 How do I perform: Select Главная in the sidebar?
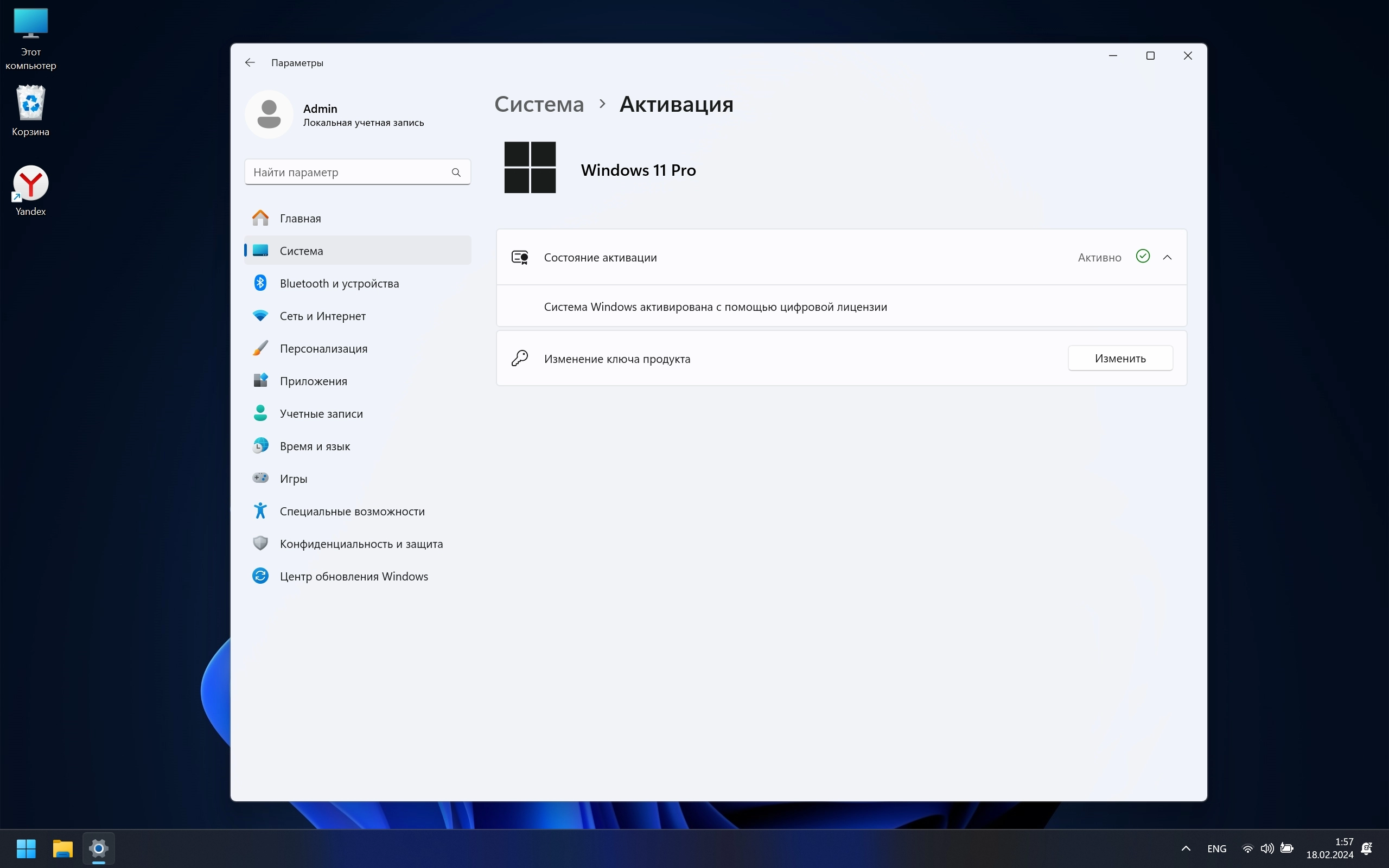coord(300,218)
